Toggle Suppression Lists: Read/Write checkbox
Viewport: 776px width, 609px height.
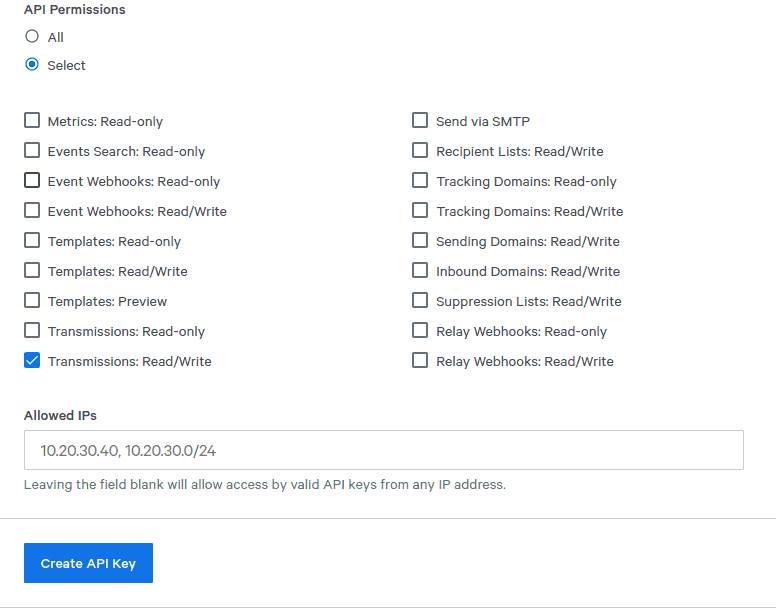(x=420, y=300)
